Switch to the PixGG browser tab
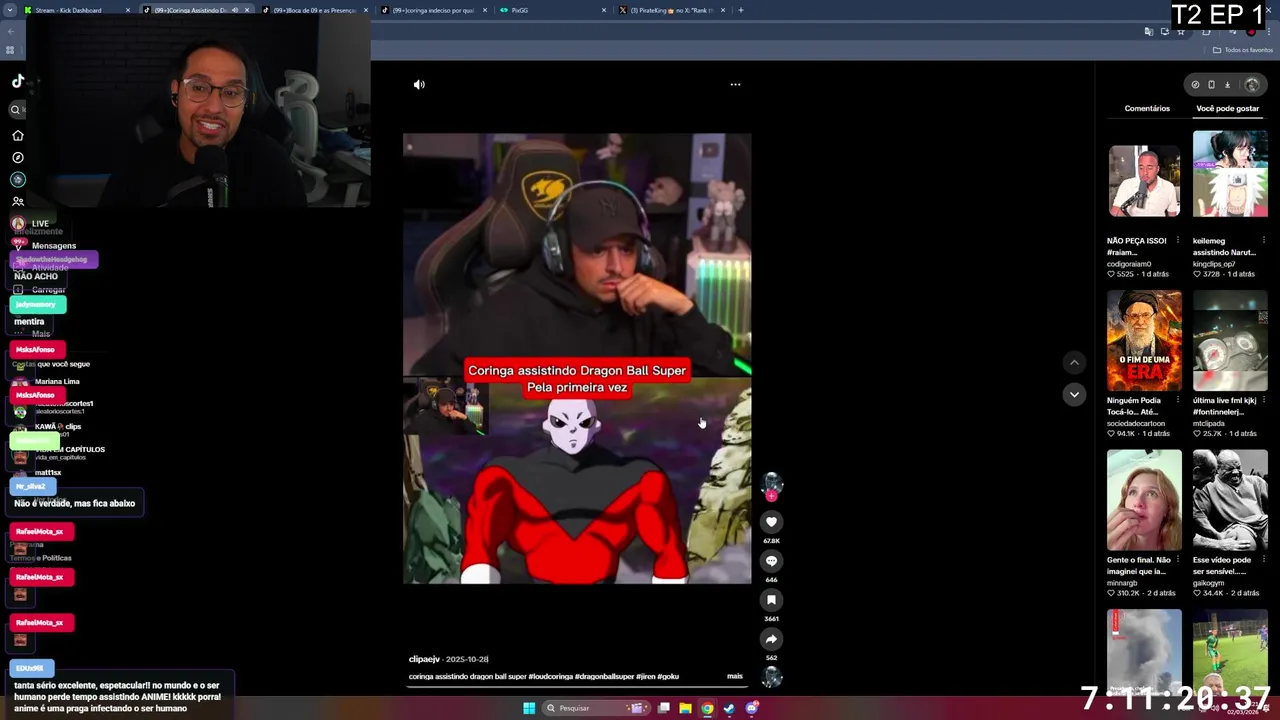The image size is (1280, 720). click(x=552, y=10)
